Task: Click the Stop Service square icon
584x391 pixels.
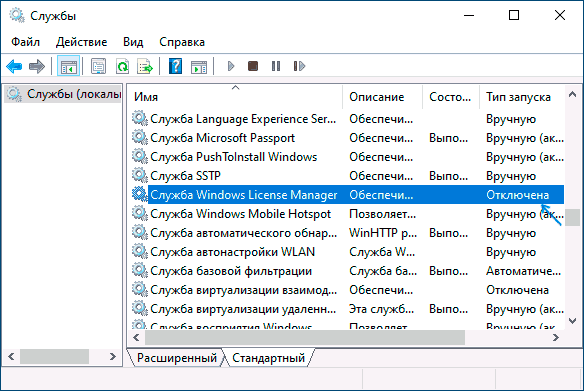Action: tap(253, 66)
